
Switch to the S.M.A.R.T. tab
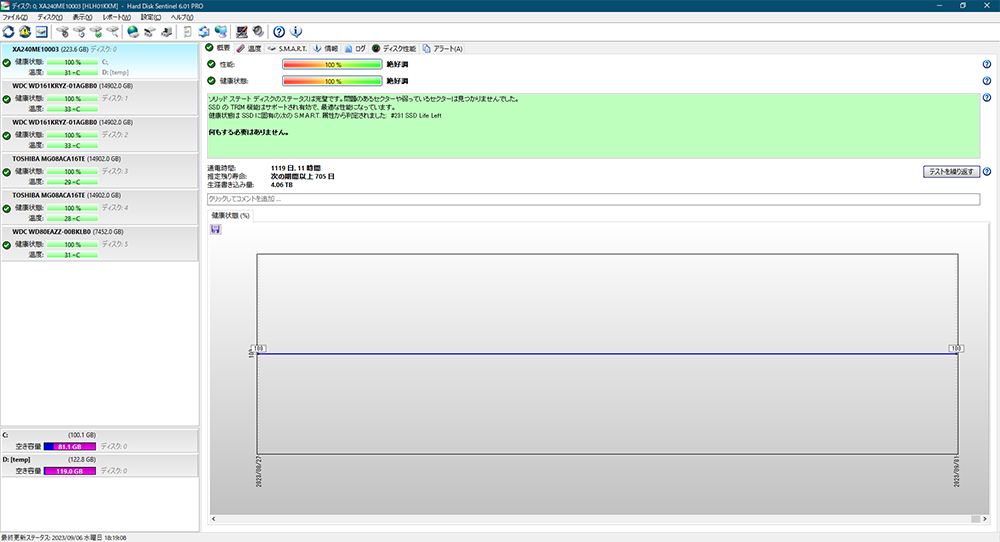[x=287, y=48]
